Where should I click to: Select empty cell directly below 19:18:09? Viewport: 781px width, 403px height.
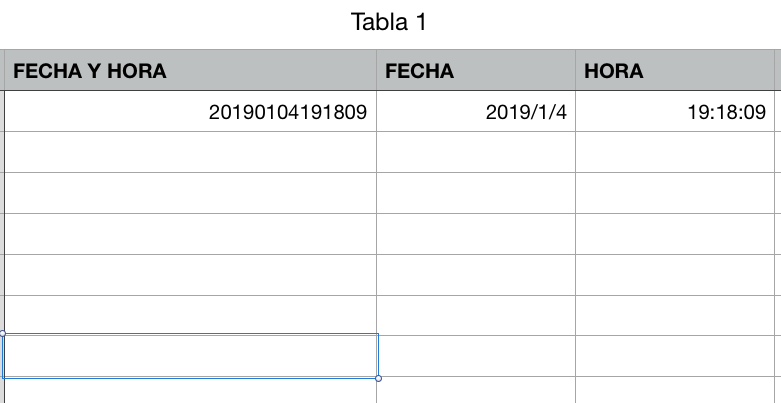pos(675,152)
